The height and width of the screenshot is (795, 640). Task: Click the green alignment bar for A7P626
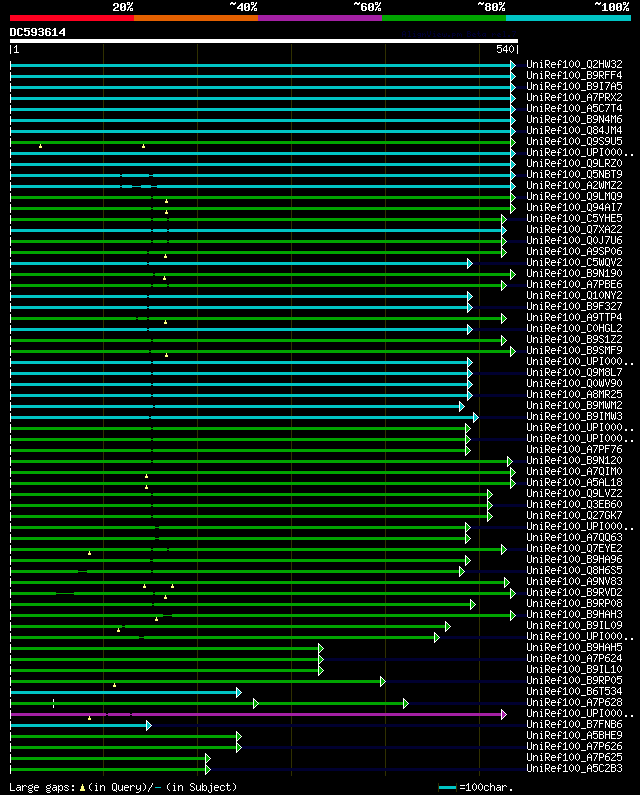(124, 747)
